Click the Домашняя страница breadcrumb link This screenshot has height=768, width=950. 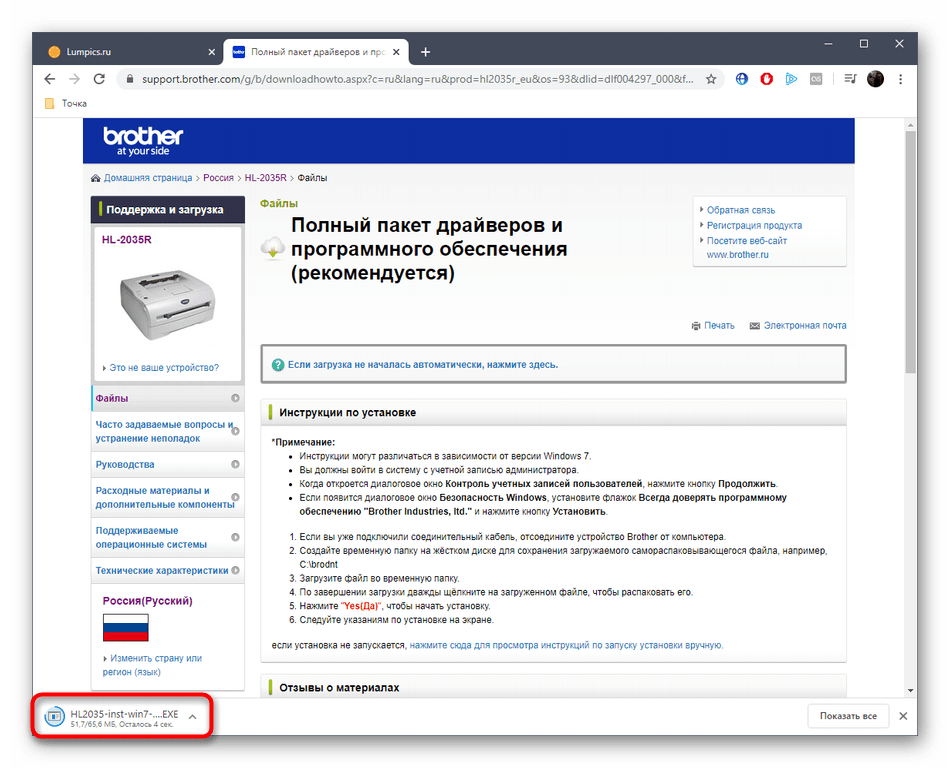(x=148, y=178)
